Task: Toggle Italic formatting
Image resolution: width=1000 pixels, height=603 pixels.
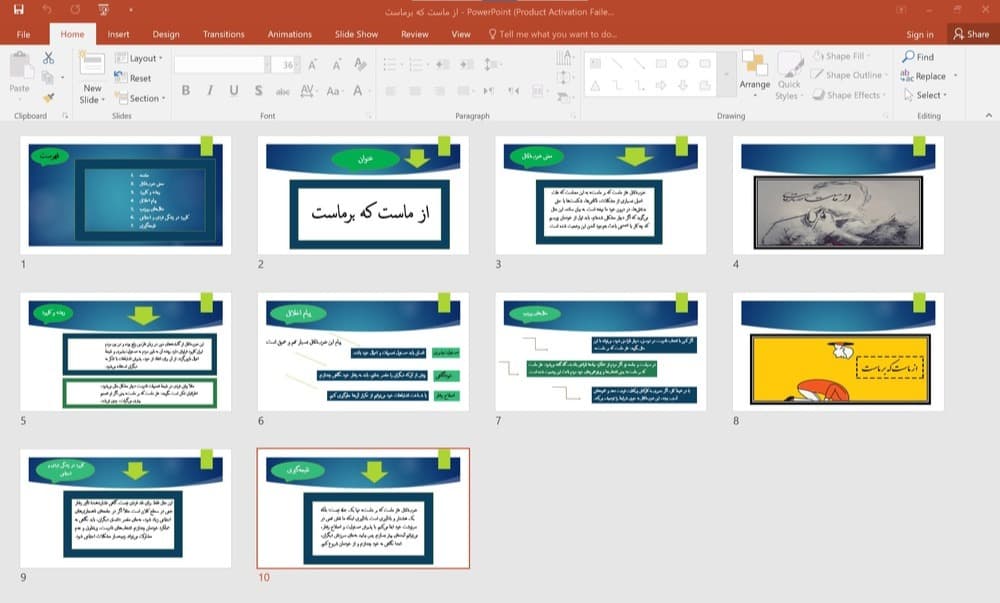Action: pos(210,91)
